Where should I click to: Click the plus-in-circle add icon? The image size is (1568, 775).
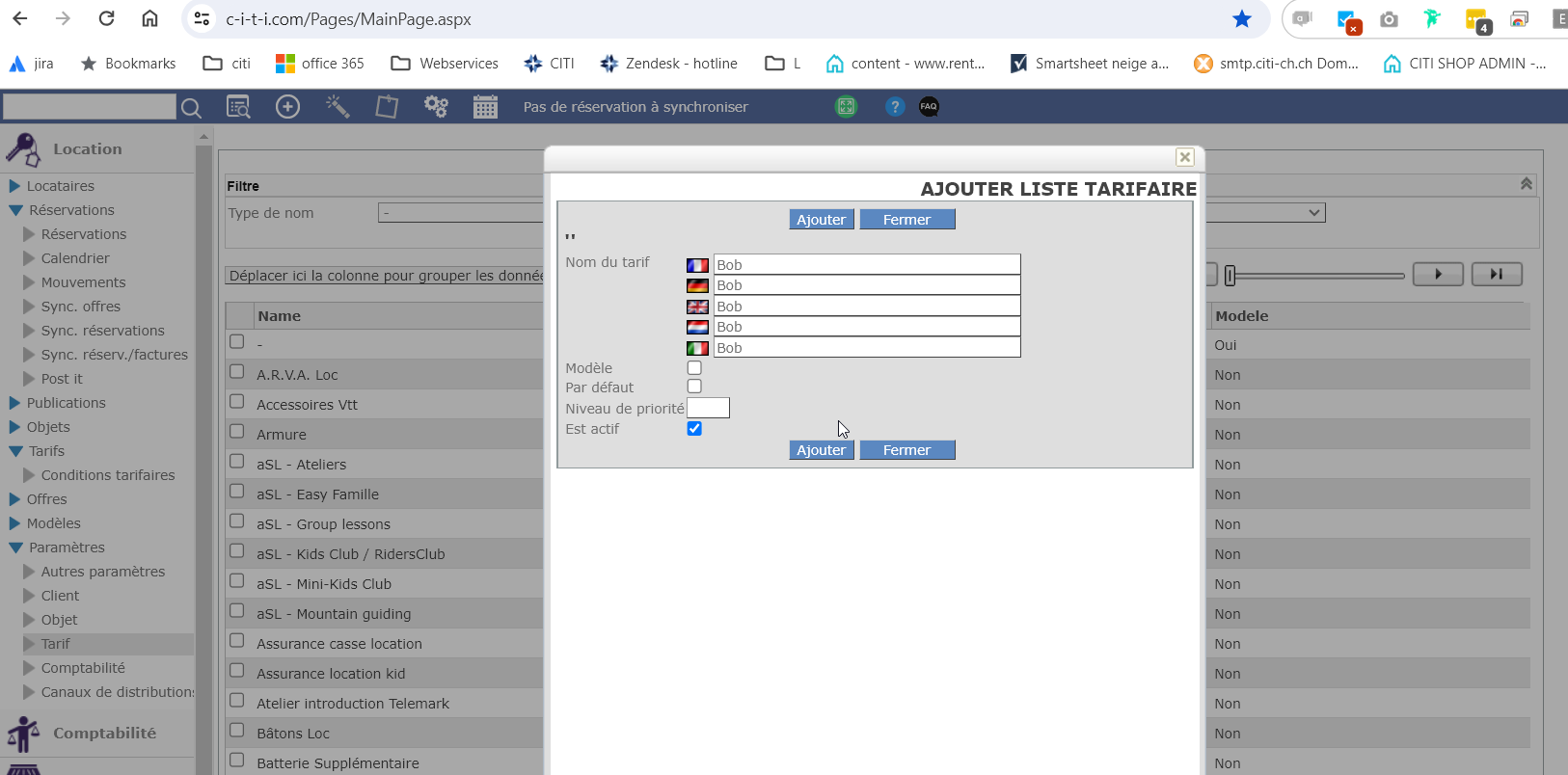coord(287,107)
